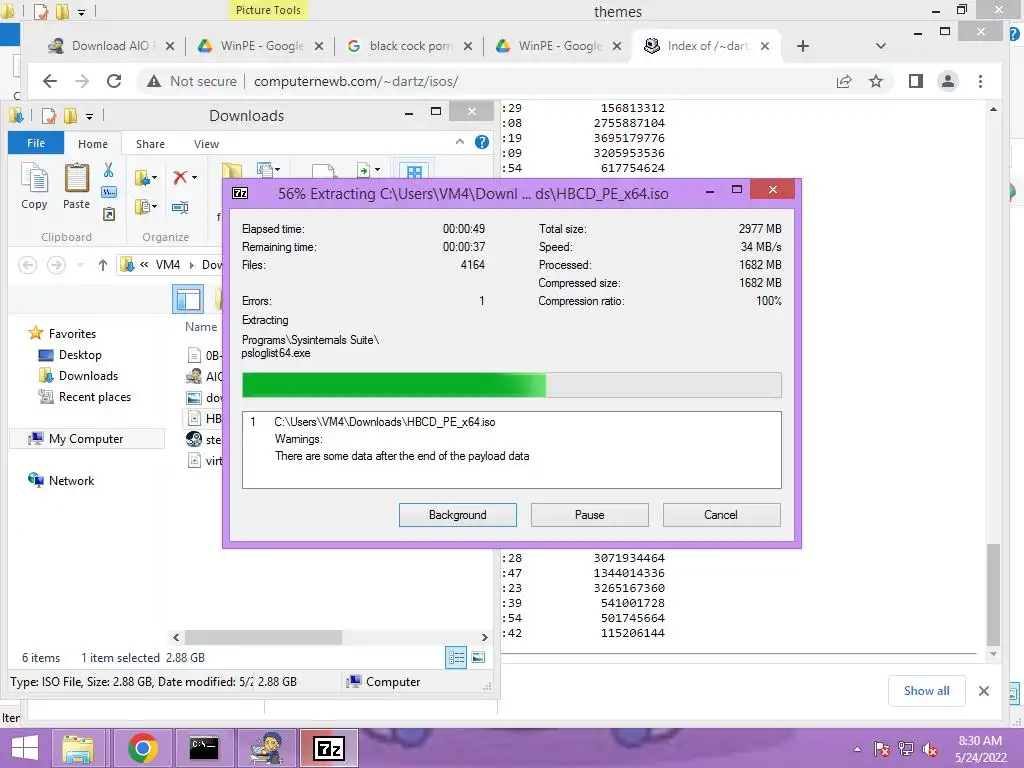This screenshot has width=1024, height=768.
Task: Switch Explorer to large thumbnails view icon
Action: (478, 658)
